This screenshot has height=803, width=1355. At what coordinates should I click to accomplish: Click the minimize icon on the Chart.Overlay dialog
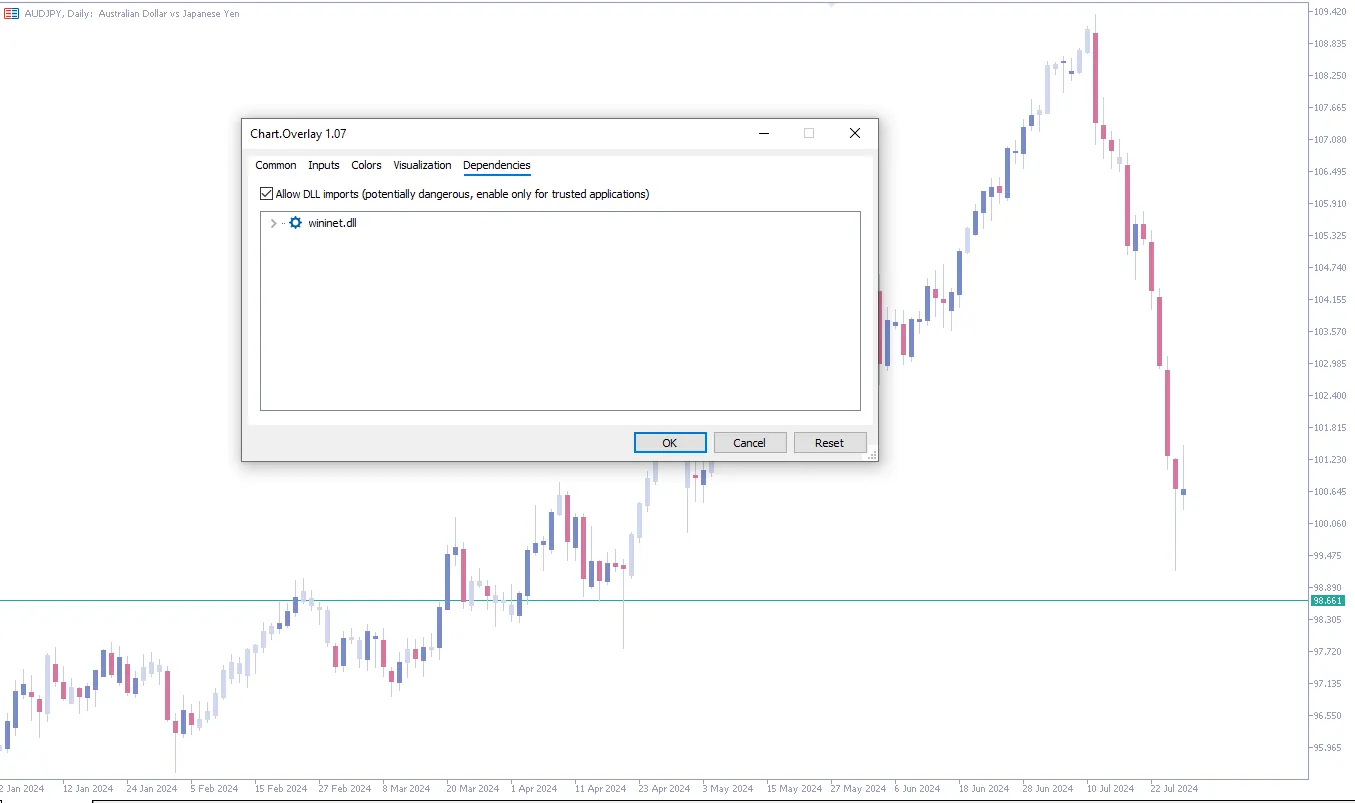coord(763,133)
